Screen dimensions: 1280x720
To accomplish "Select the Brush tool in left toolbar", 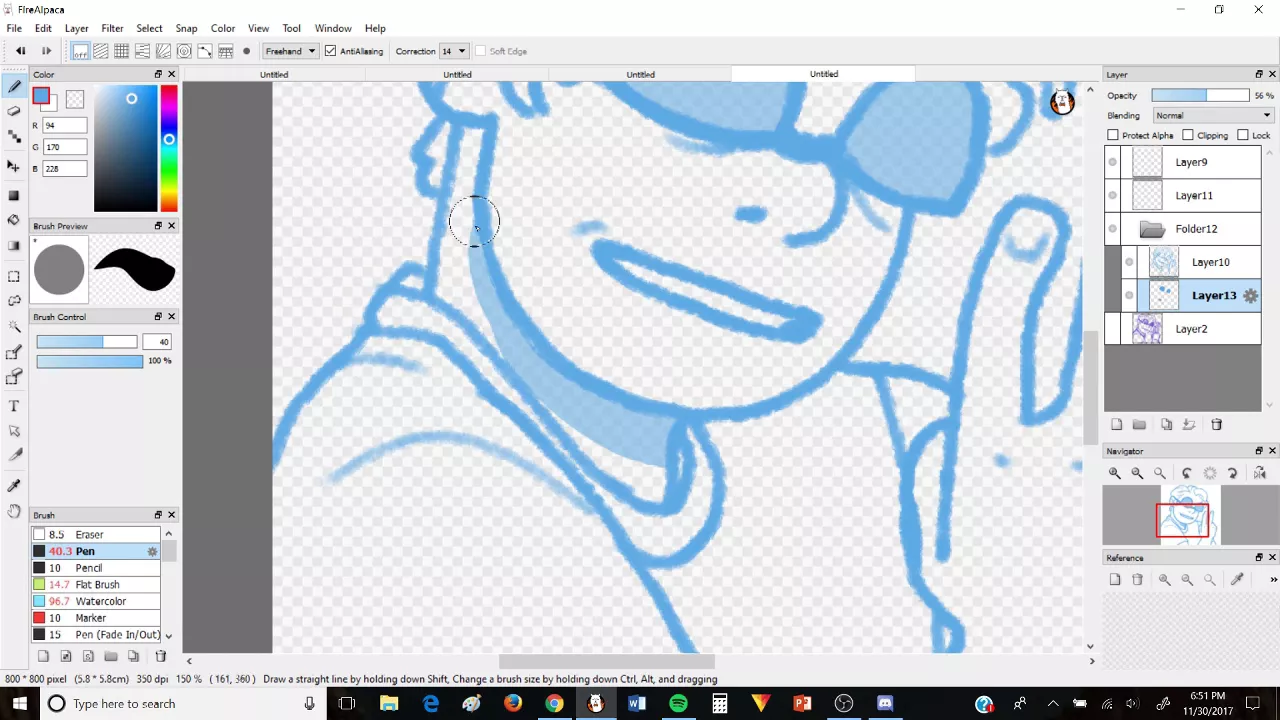I will tap(14, 87).
